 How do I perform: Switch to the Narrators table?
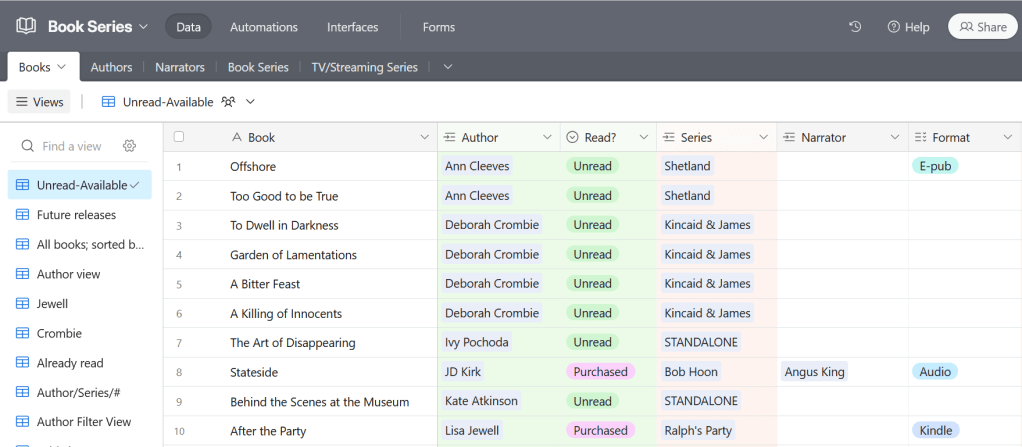coord(180,67)
